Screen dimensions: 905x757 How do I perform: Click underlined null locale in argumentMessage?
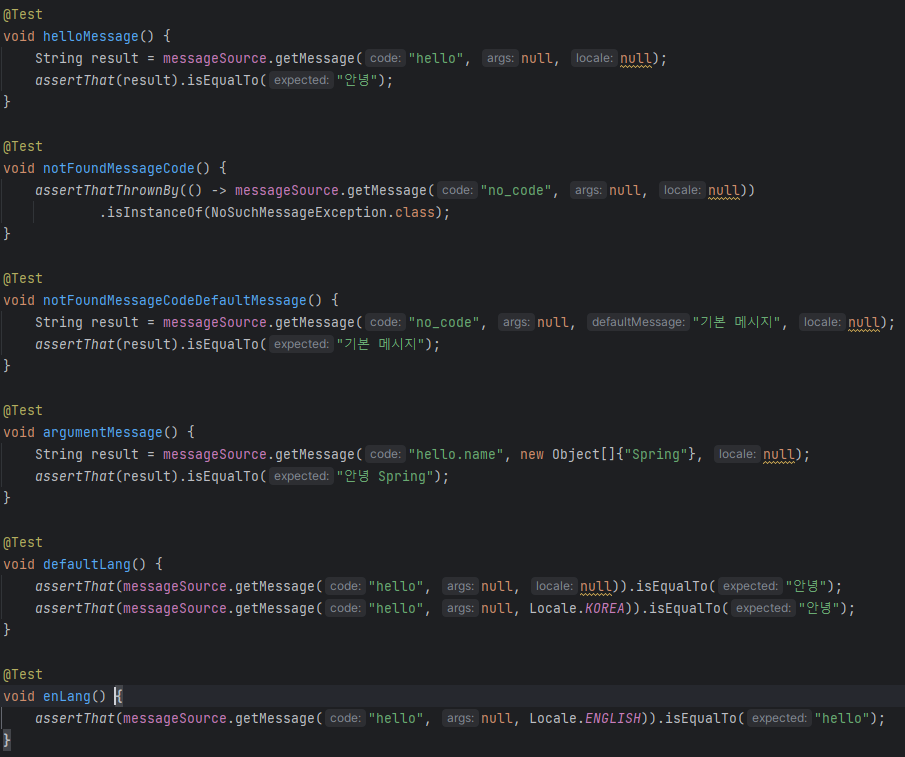tap(779, 455)
